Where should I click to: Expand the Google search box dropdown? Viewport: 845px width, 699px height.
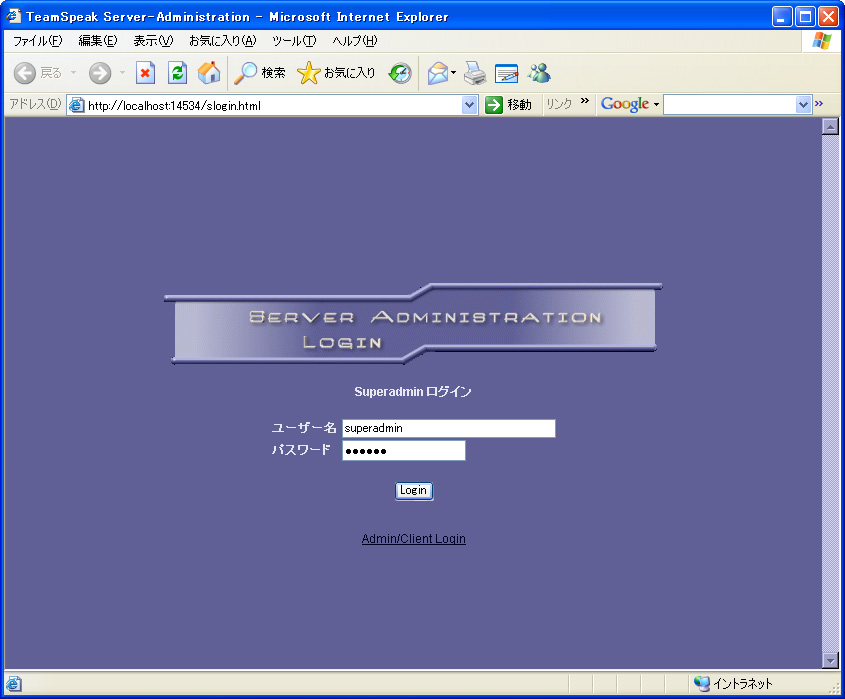pos(803,105)
